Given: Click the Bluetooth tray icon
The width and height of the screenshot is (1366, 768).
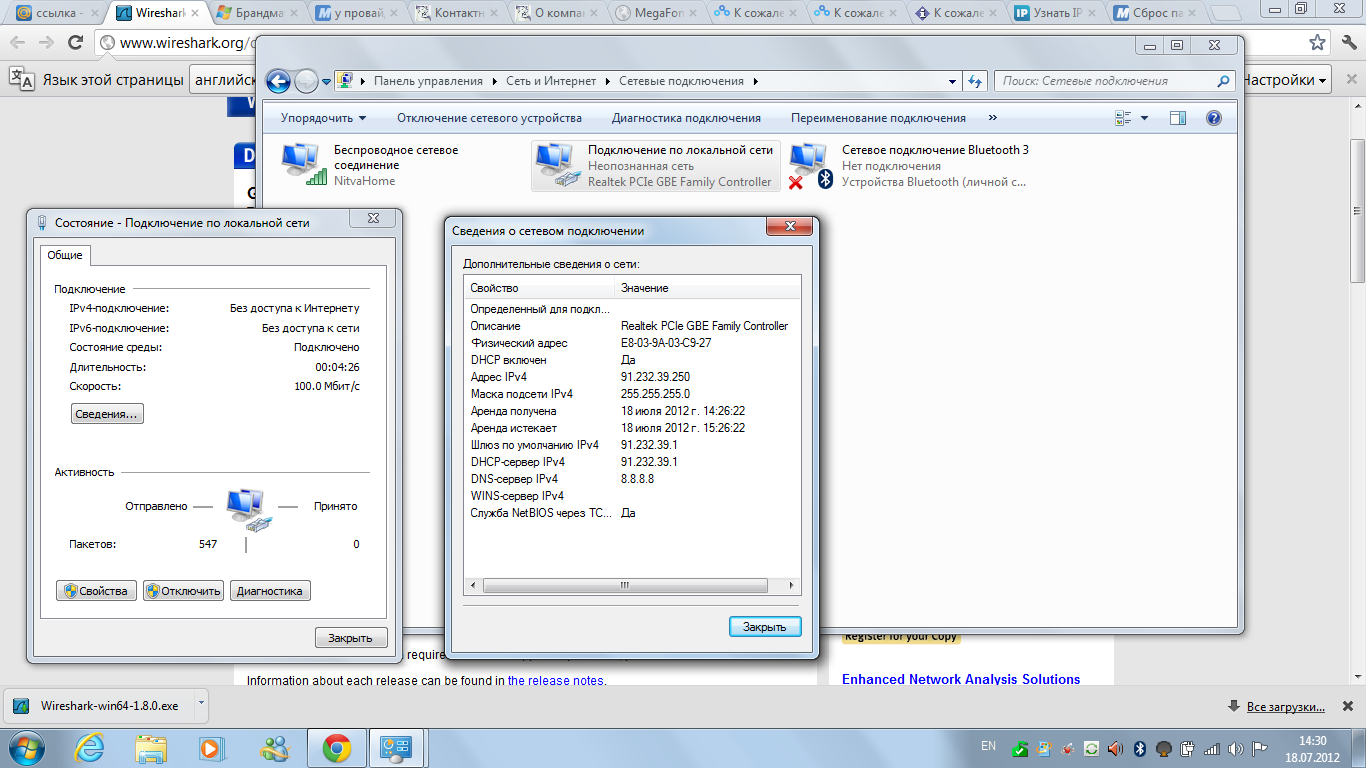Looking at the screenshot, I should [x=1138, y=748].
